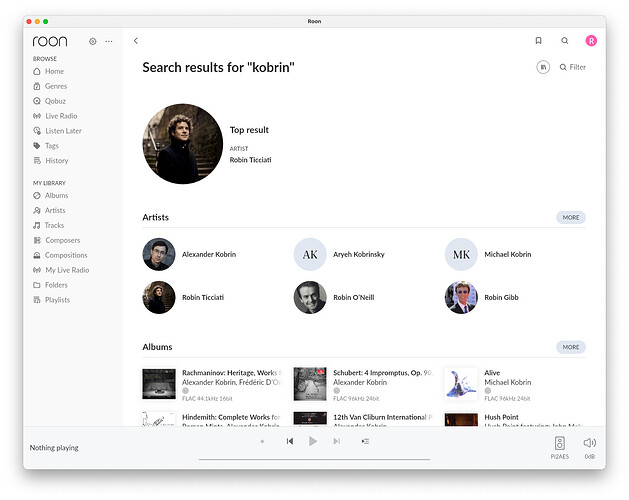Open Robin Ticciati top result name
This screenshot has width=629, height=500.
click(x=250, y=160)
